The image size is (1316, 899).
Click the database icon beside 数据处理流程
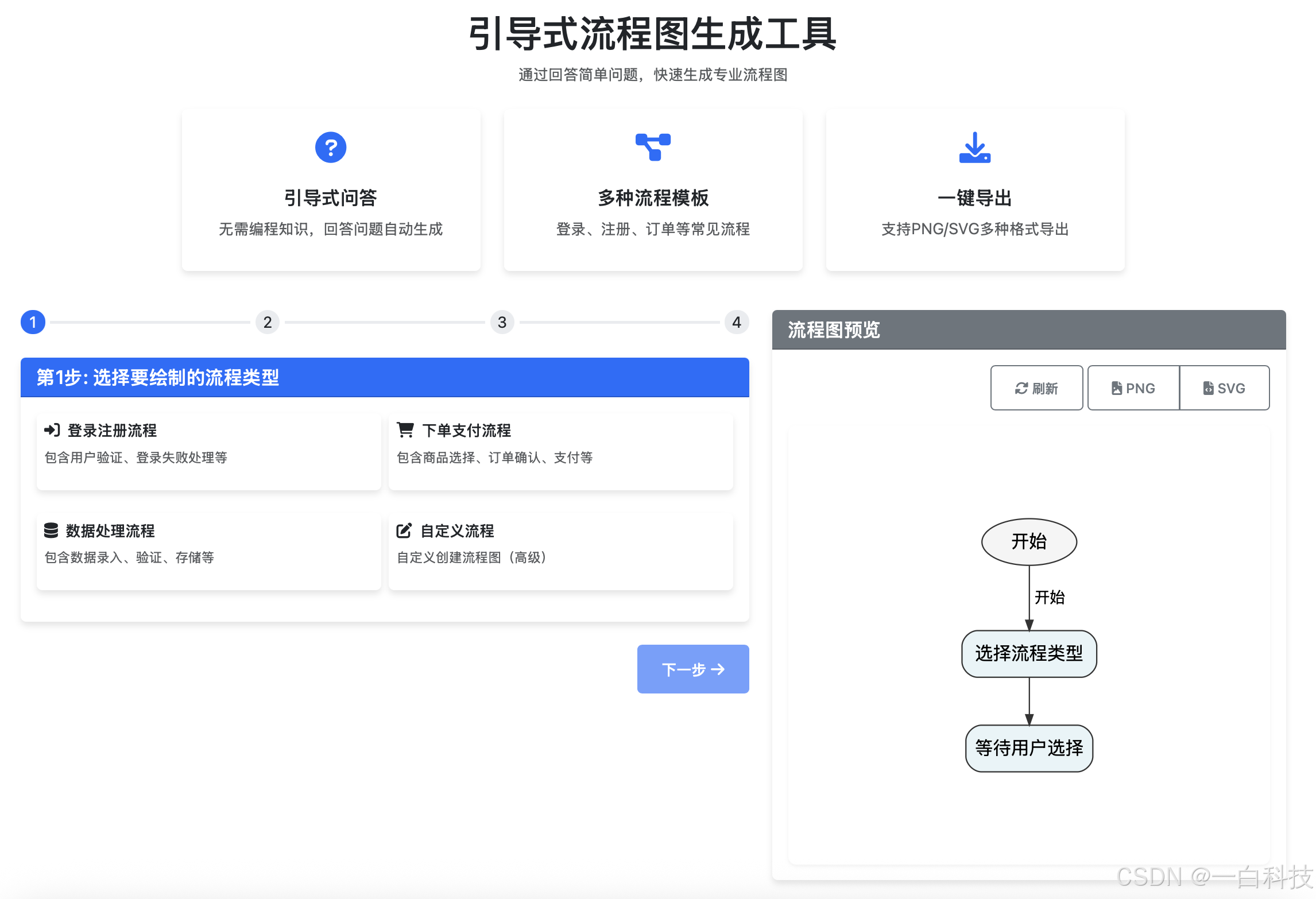click(52, 530)
